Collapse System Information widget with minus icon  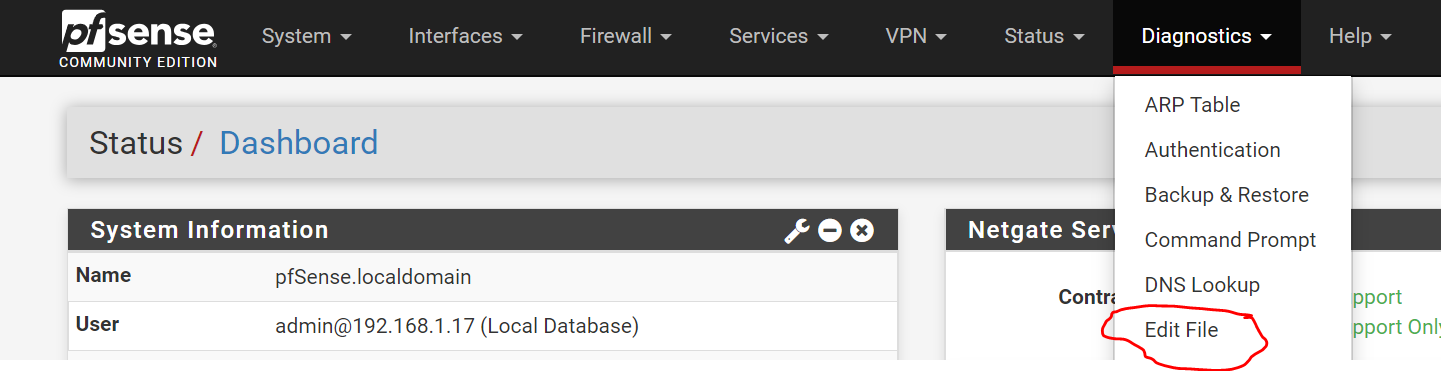tap(830, 231)
